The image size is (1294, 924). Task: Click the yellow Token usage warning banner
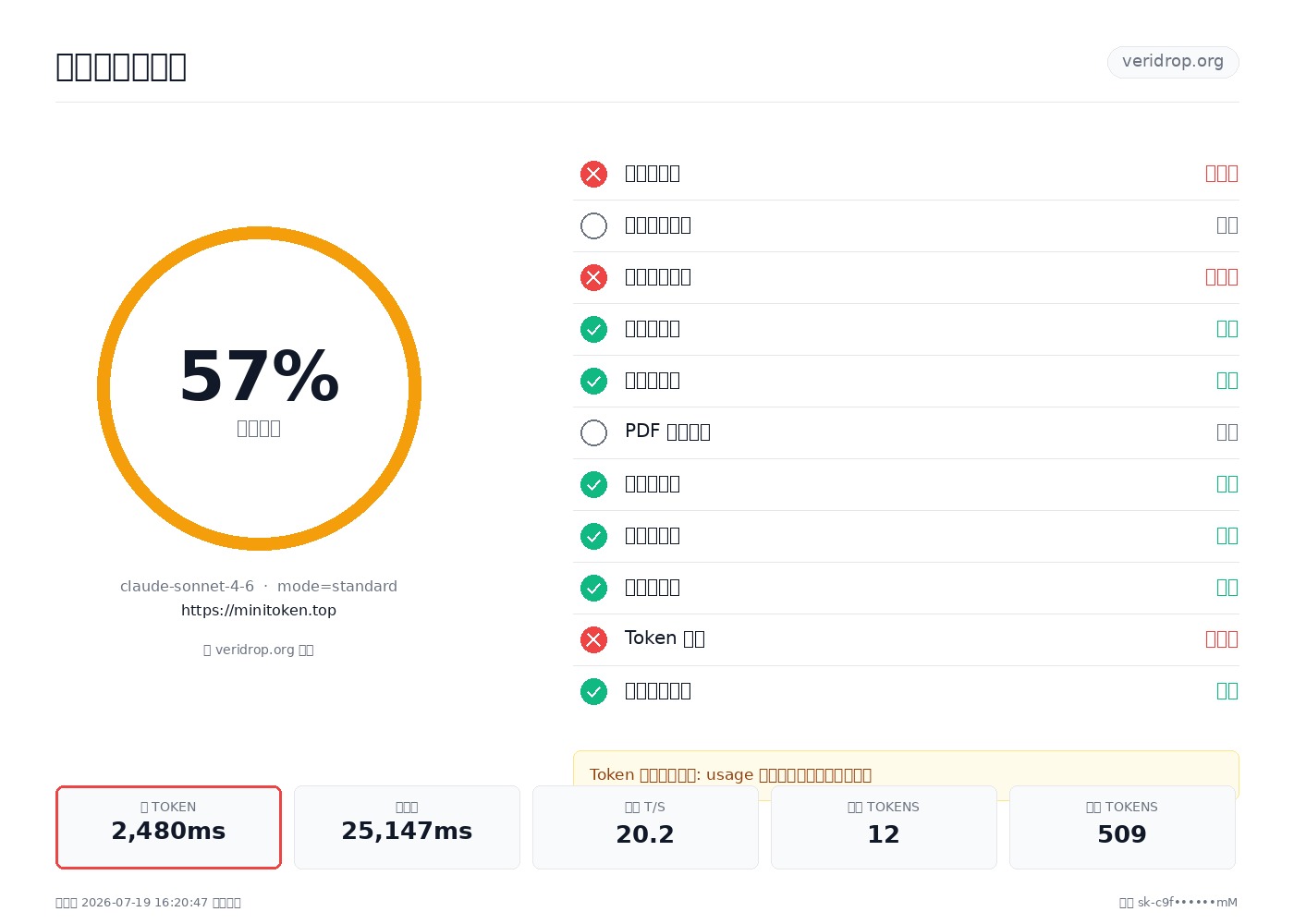click(x=906, y=774)
